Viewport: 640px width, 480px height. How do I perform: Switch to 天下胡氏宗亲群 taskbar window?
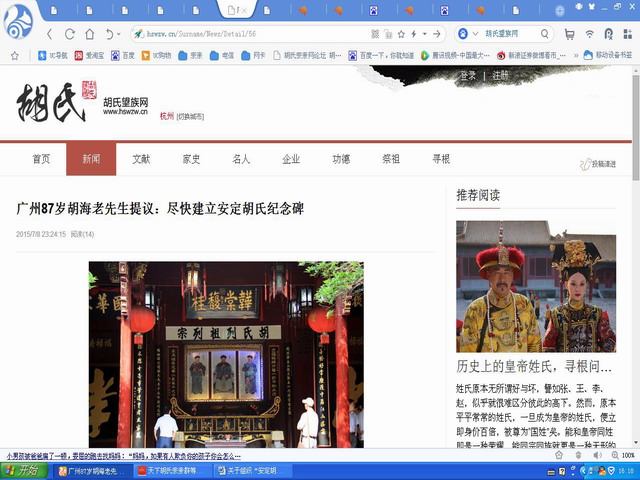tap(173, 471)
